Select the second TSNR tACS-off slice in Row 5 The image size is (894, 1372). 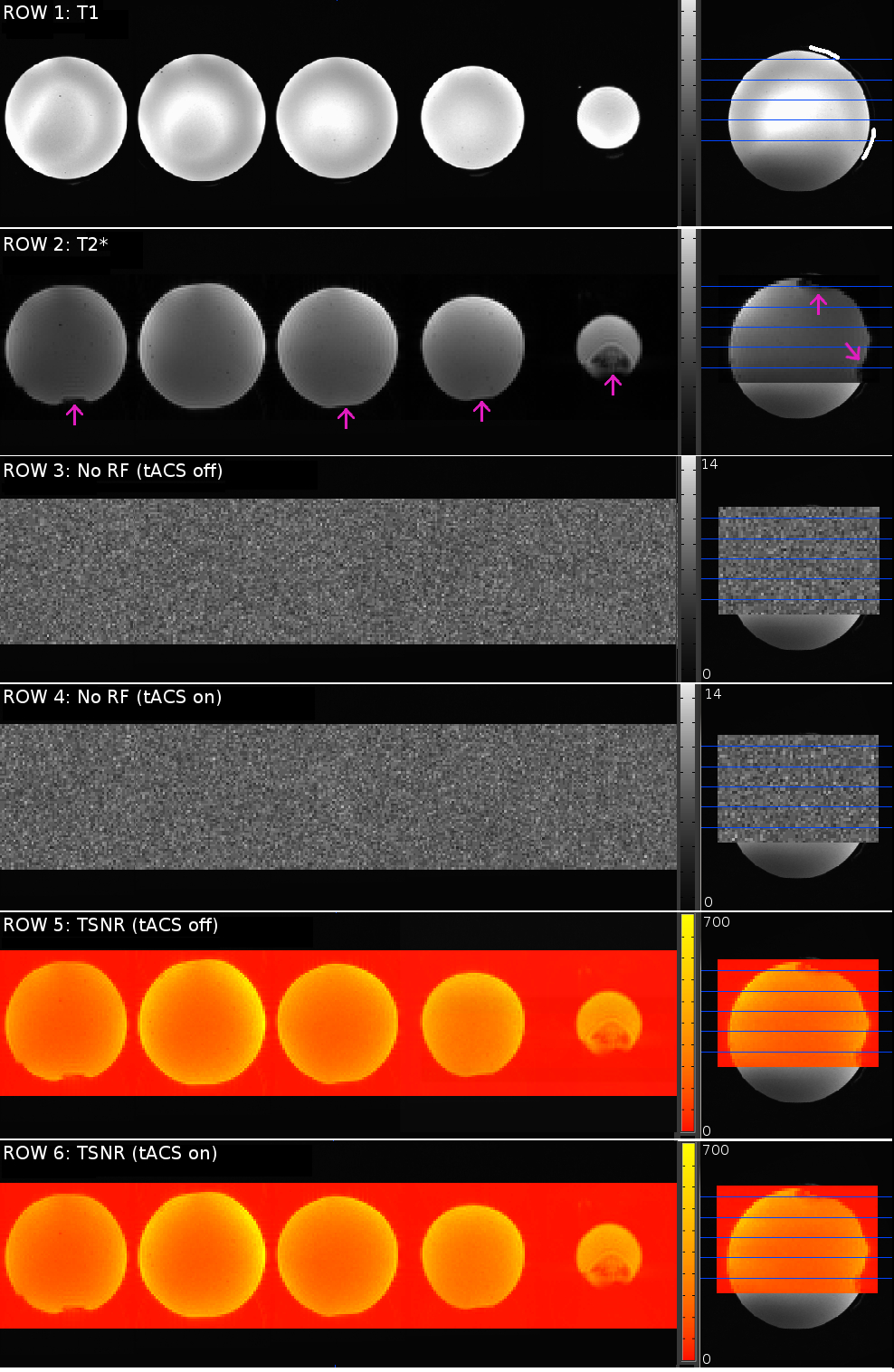point(201,1022)
